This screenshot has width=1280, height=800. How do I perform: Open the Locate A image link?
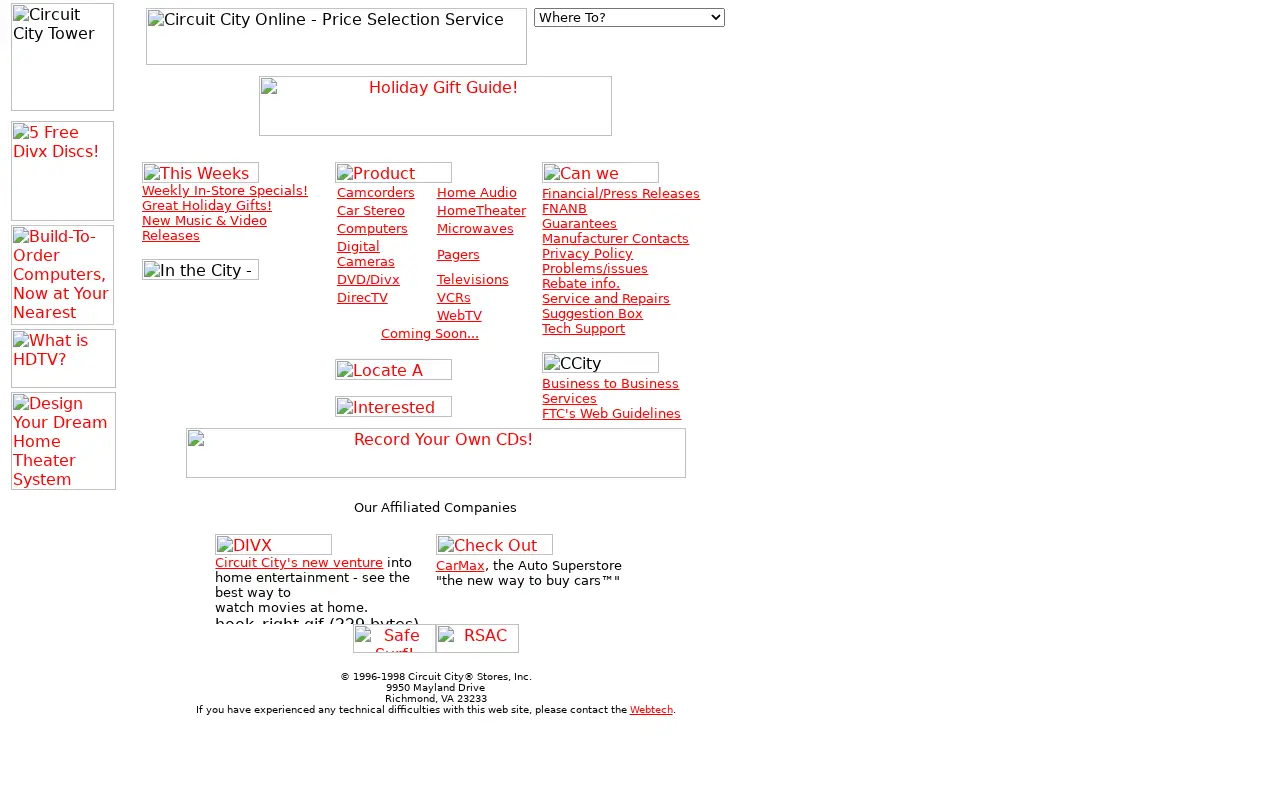pos(393,370)
